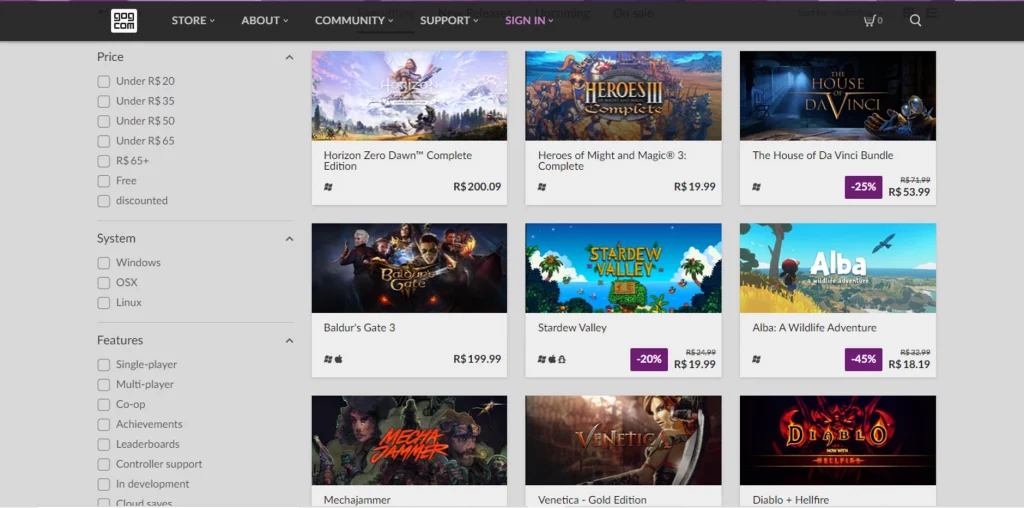
Task: Filter by Linux system
Action: (103, 303)
